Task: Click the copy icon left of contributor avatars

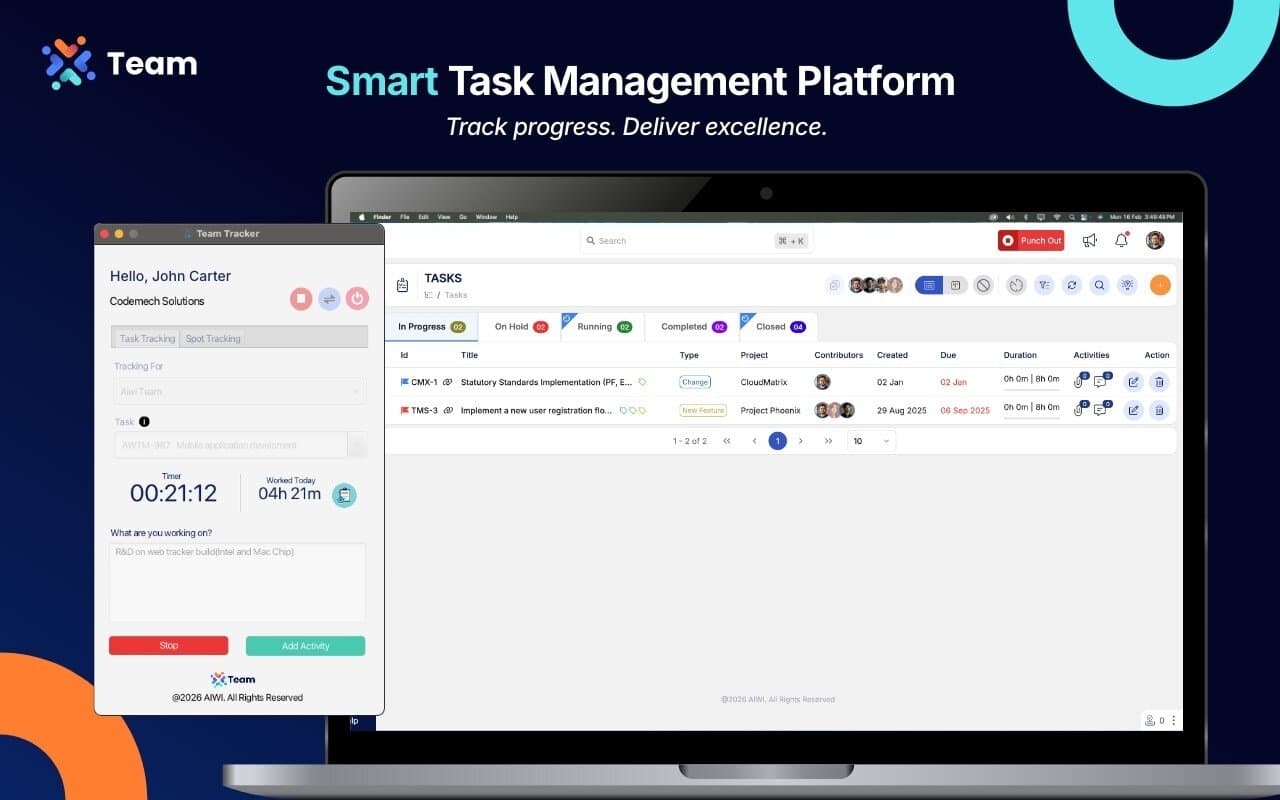Action: click(x=834, y=285)
